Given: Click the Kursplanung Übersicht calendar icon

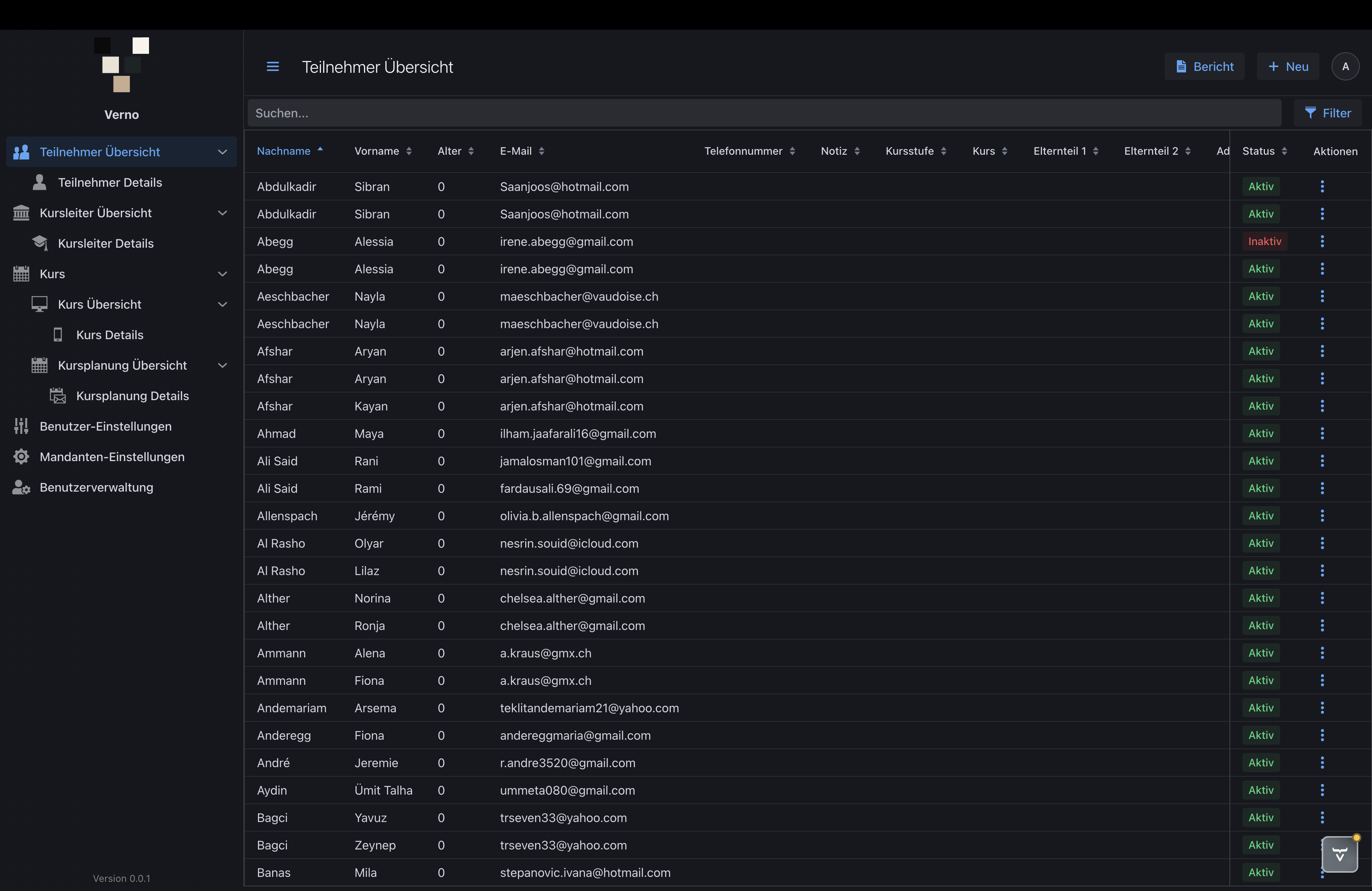Looking at the screenshot, I should 39,365.
